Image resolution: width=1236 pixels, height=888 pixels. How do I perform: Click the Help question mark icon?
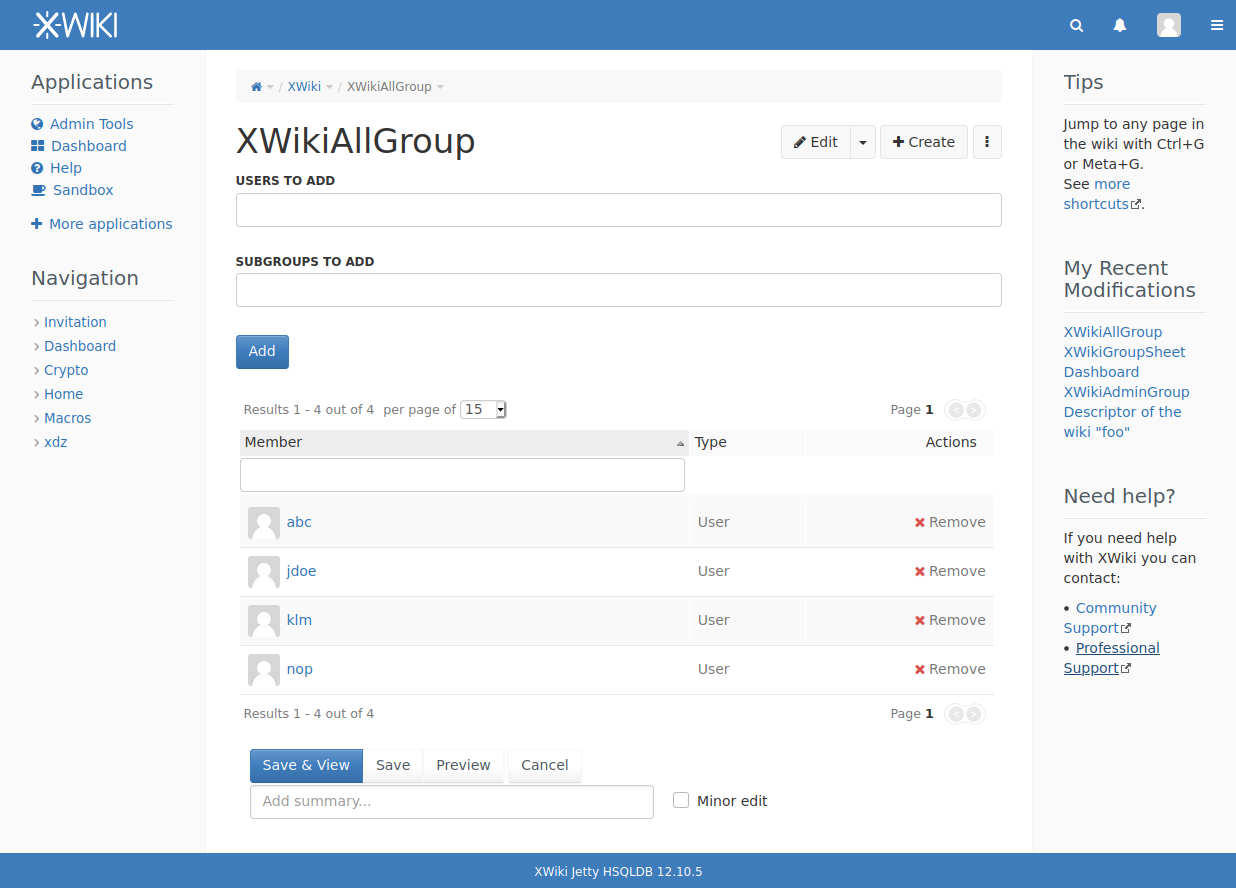pyautogui.click(x=37, y=168)
